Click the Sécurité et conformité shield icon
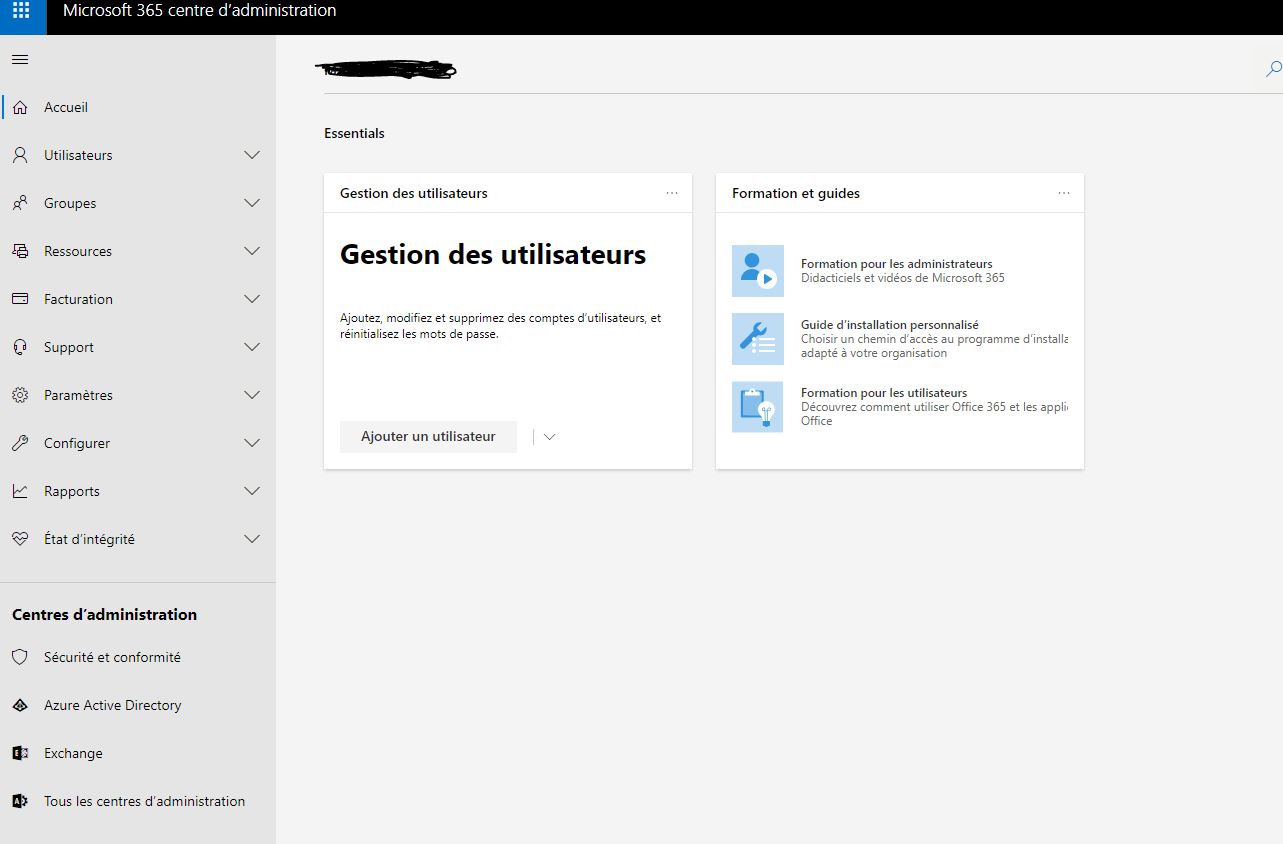Screen dimensions: 1283x844 click(20, 657)
